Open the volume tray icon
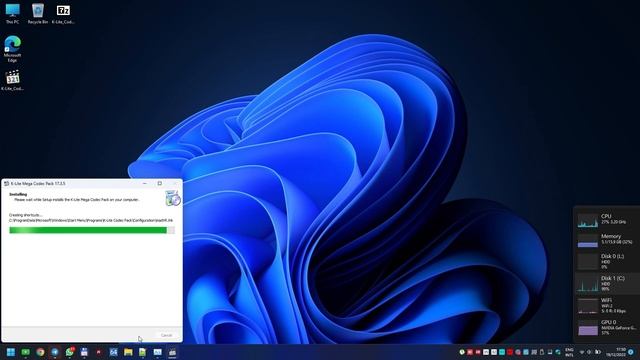 click(589, 352)
